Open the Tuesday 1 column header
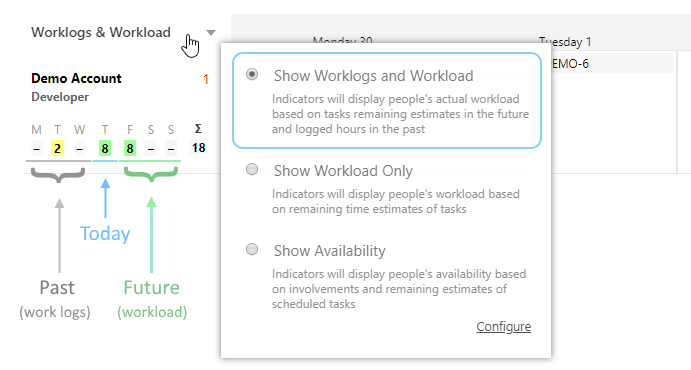This screenshot has width=691, height=370. point(565,42)
